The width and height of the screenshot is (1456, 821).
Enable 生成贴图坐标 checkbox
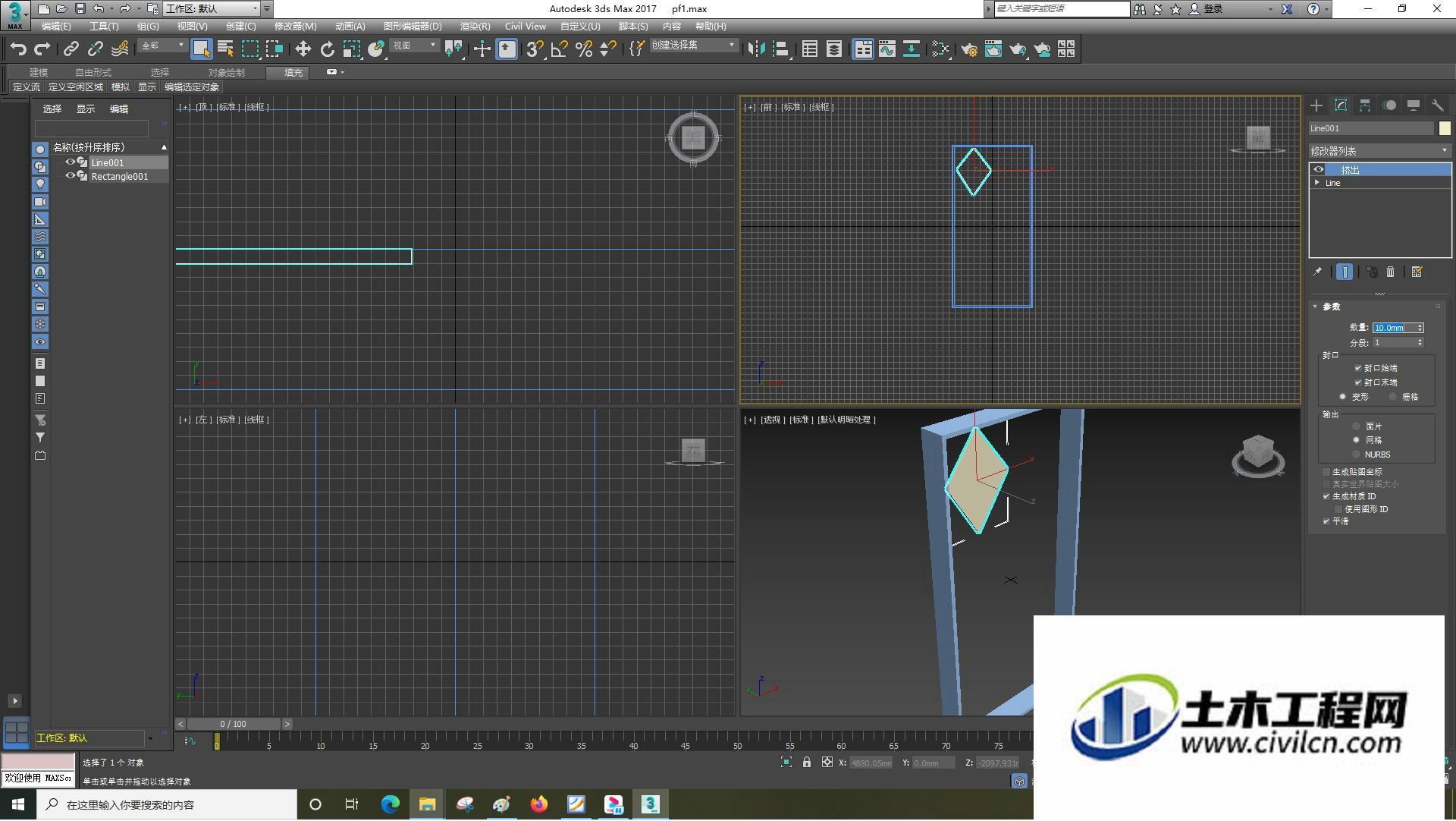[1326, 472]
